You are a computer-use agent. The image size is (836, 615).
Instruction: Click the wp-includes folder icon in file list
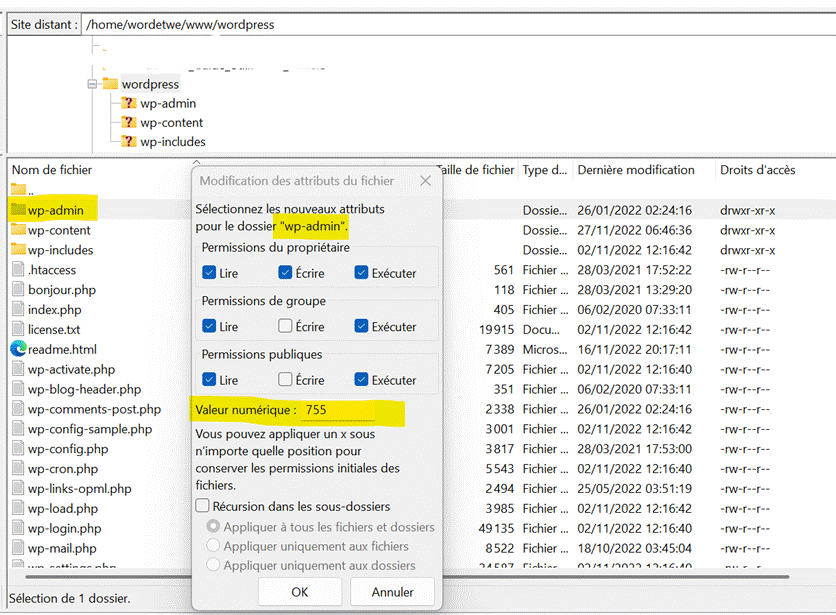(x=18, y=250)
